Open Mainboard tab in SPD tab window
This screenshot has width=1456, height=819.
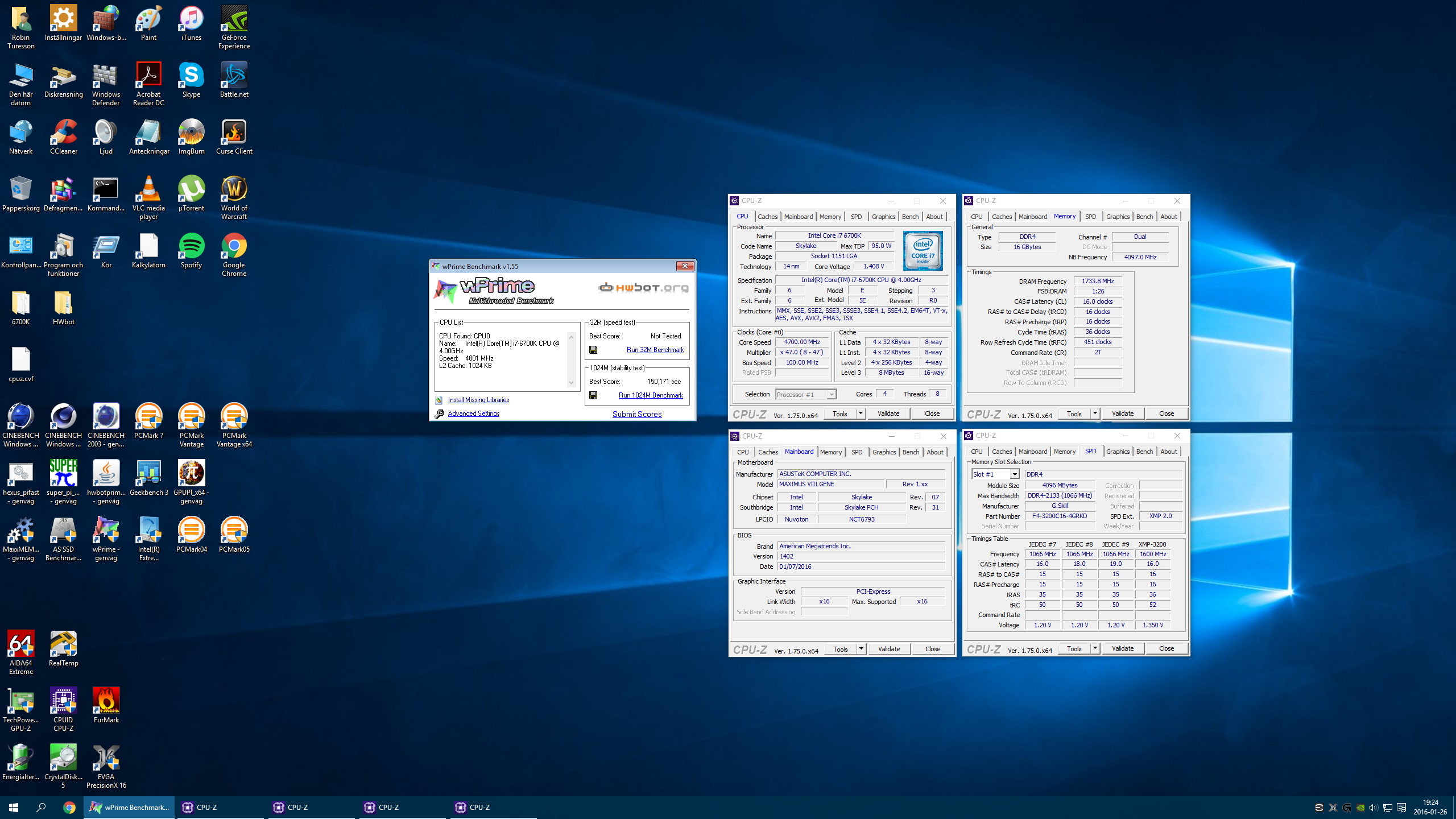click(1033, 452)
